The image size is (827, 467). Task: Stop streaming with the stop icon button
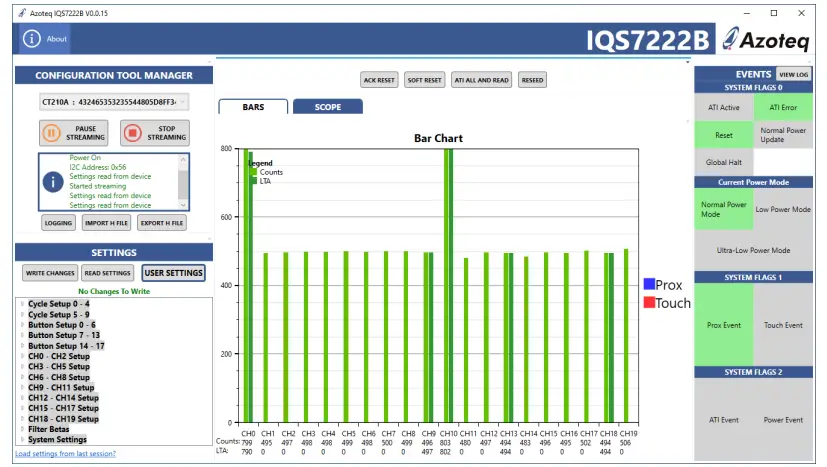tap(132, 132)
